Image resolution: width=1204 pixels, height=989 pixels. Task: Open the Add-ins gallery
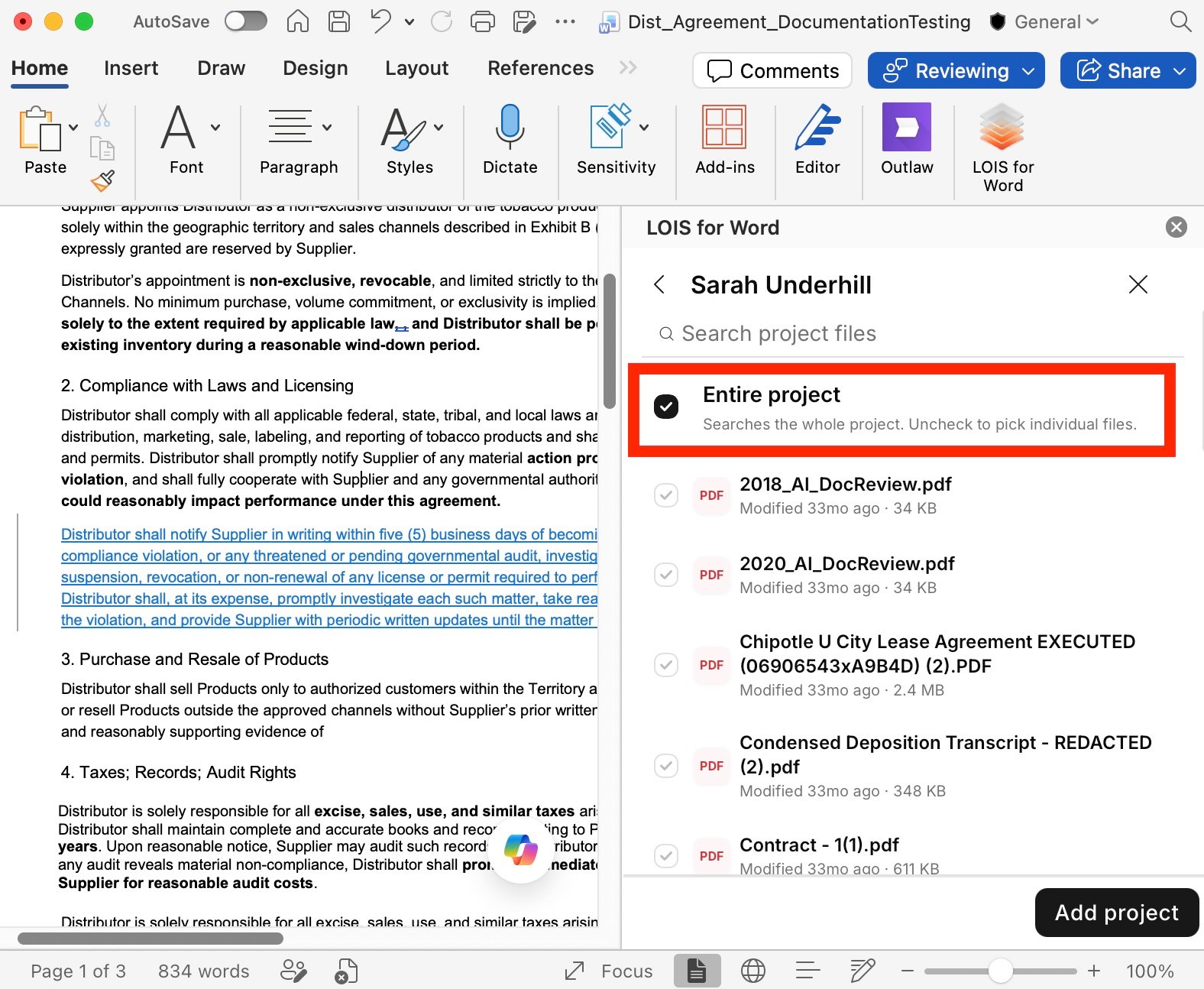[x=724, y=140]
